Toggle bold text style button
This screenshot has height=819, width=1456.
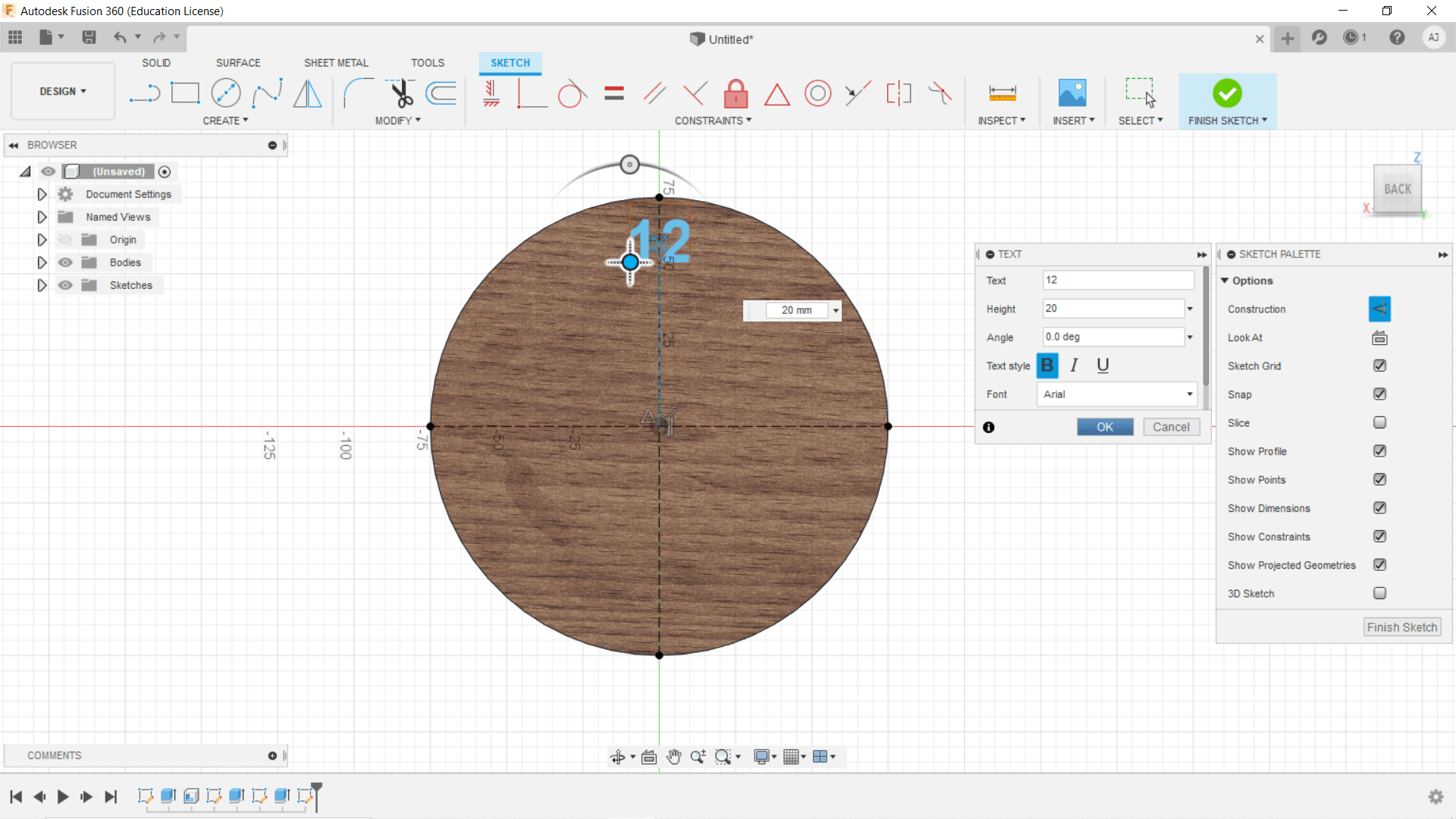[1047, 366]
